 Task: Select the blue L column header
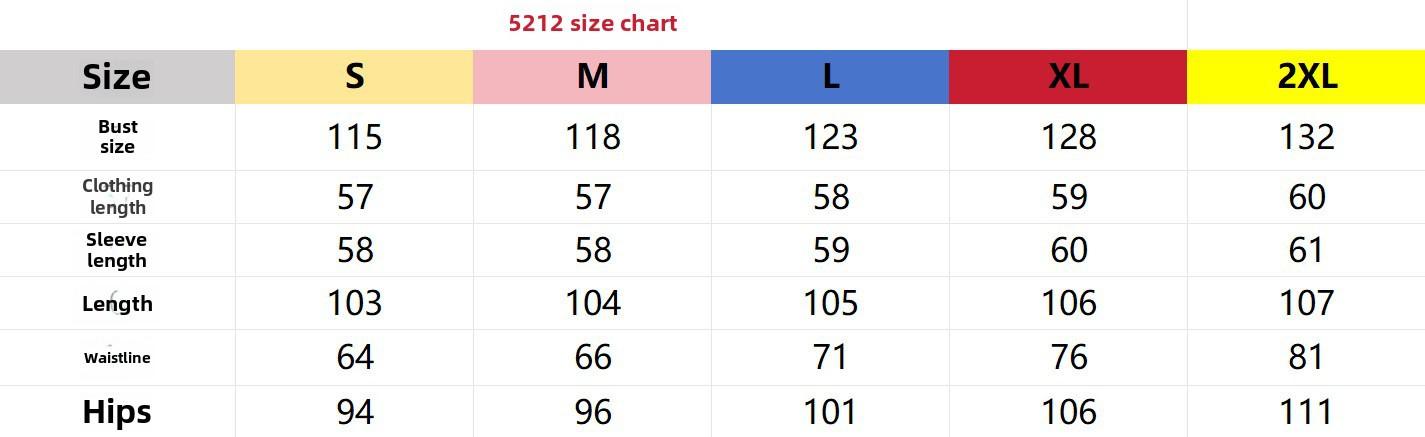pos(830,76)
